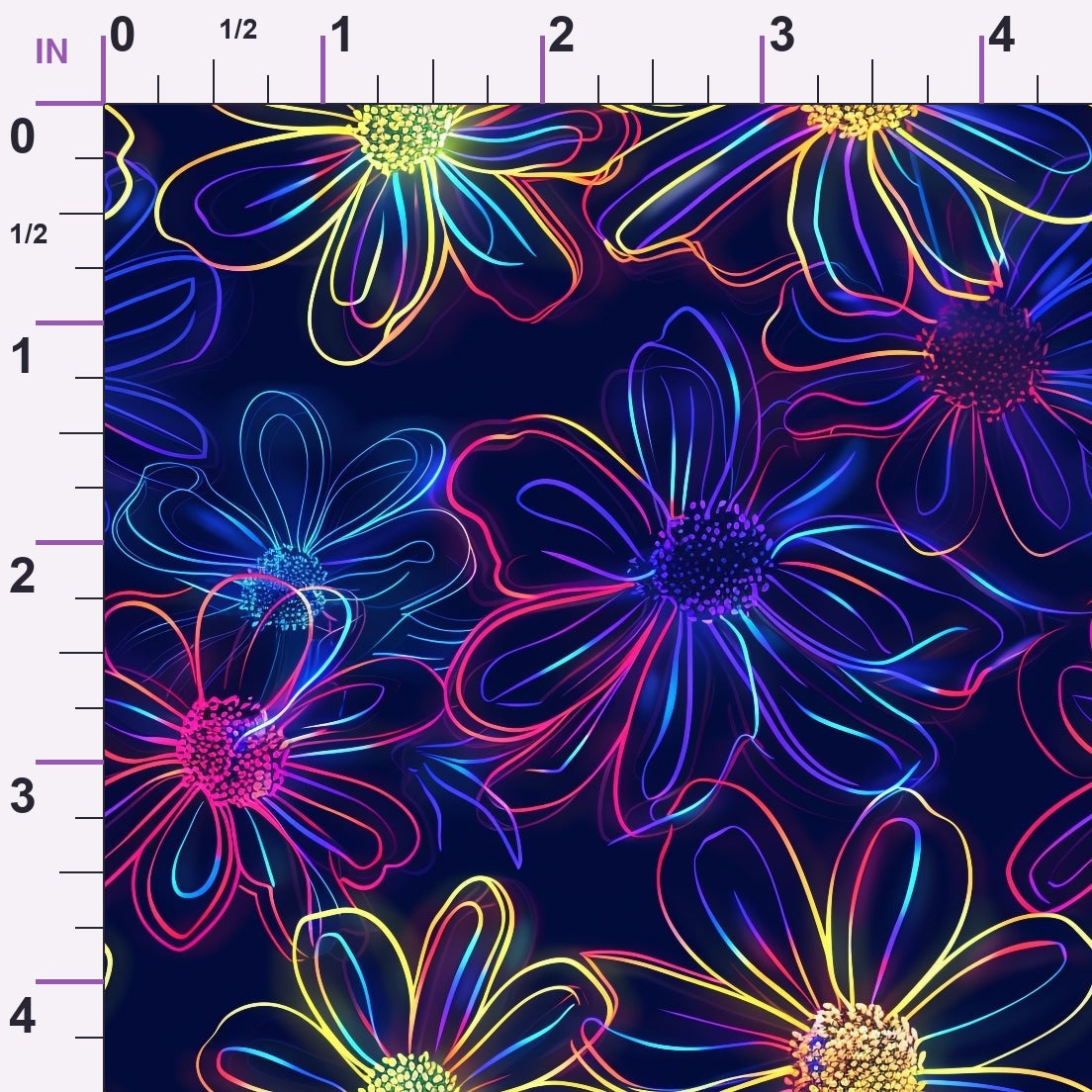The width and height of the screenshot is (1092, 1092).
Task: Click the 0 label on horizontal ruler
Action: click(122, 35)
